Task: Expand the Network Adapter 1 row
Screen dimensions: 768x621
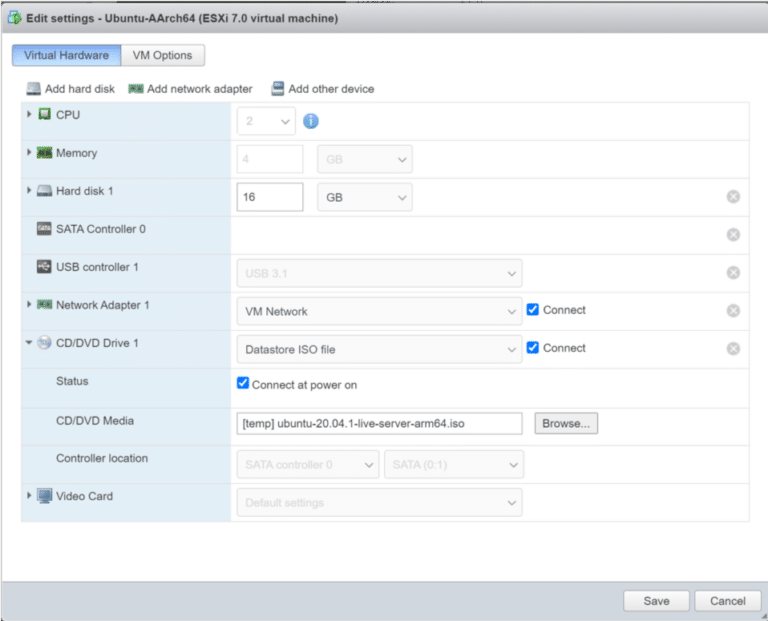Action: point(29,305)
